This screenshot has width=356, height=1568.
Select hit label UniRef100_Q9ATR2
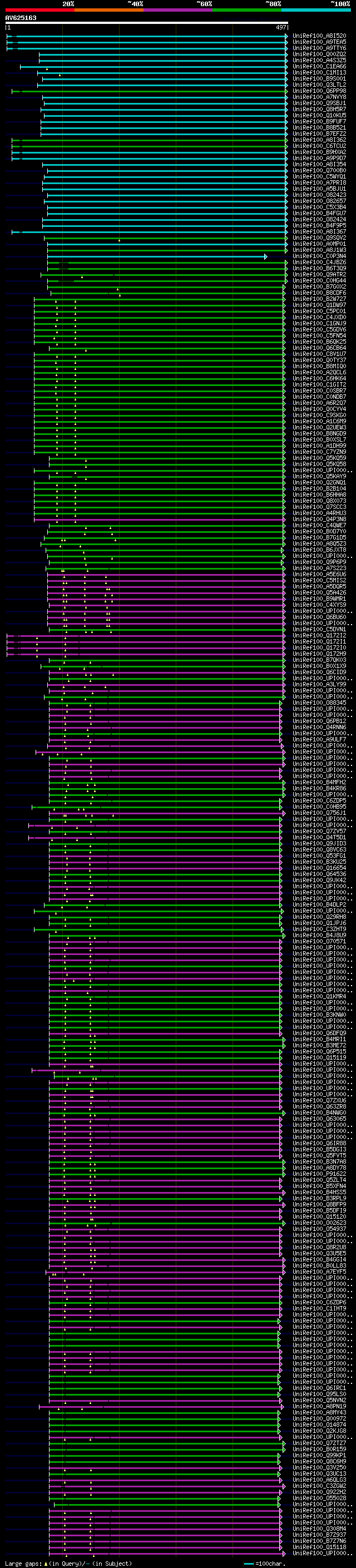[319, 275]
